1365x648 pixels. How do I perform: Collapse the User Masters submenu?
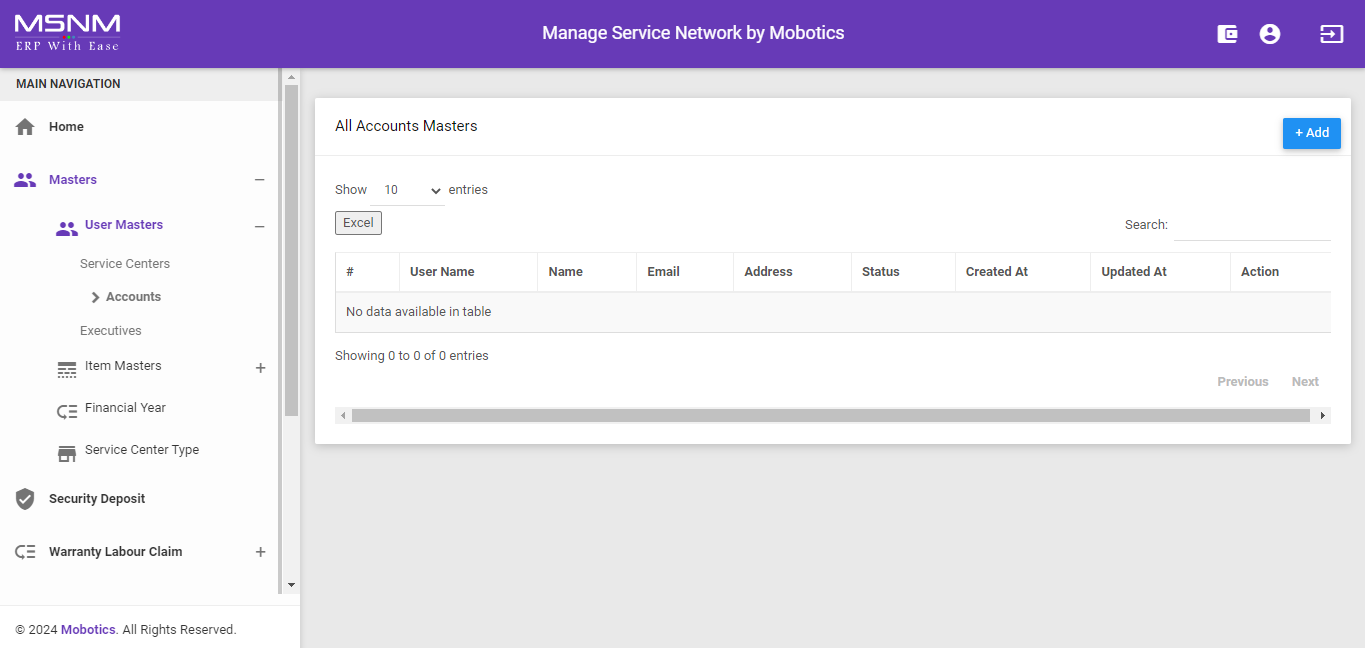259,227
